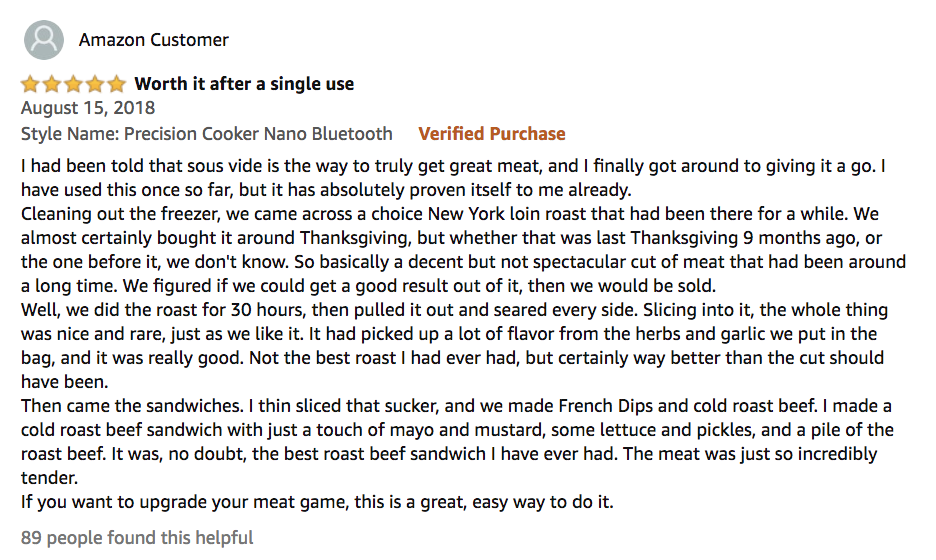Click the line starting 'Well, we did the roast'
936x560 pixels.
(454, 310)
